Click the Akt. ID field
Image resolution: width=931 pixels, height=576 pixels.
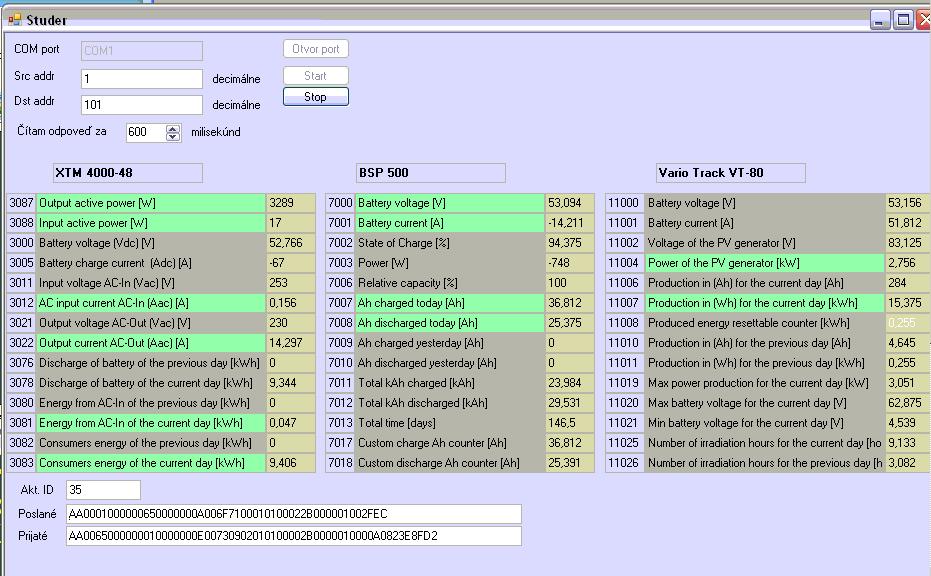[x=103, y=490]
